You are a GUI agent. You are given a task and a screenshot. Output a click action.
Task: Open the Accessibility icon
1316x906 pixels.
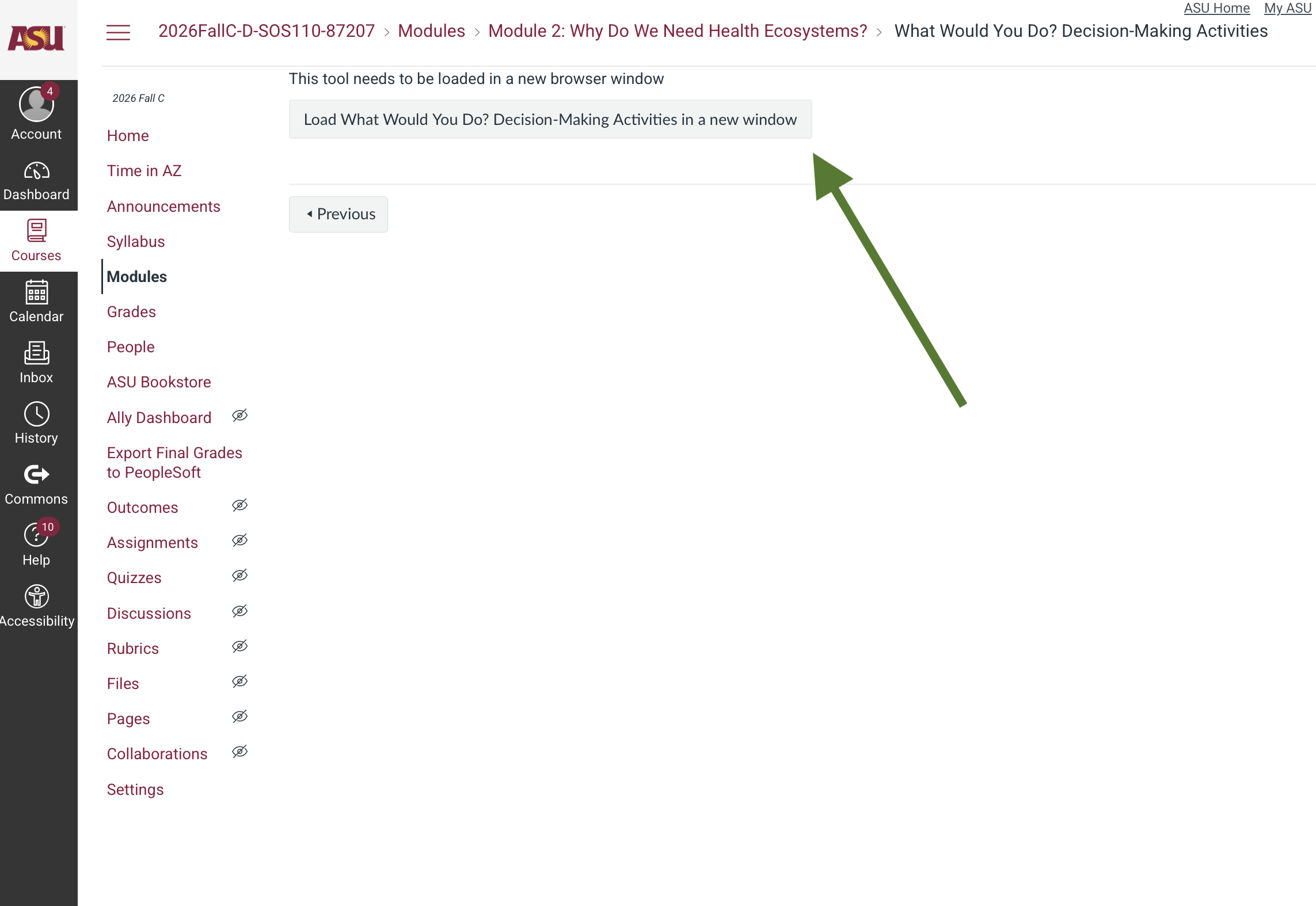click(x=36, y=596)
